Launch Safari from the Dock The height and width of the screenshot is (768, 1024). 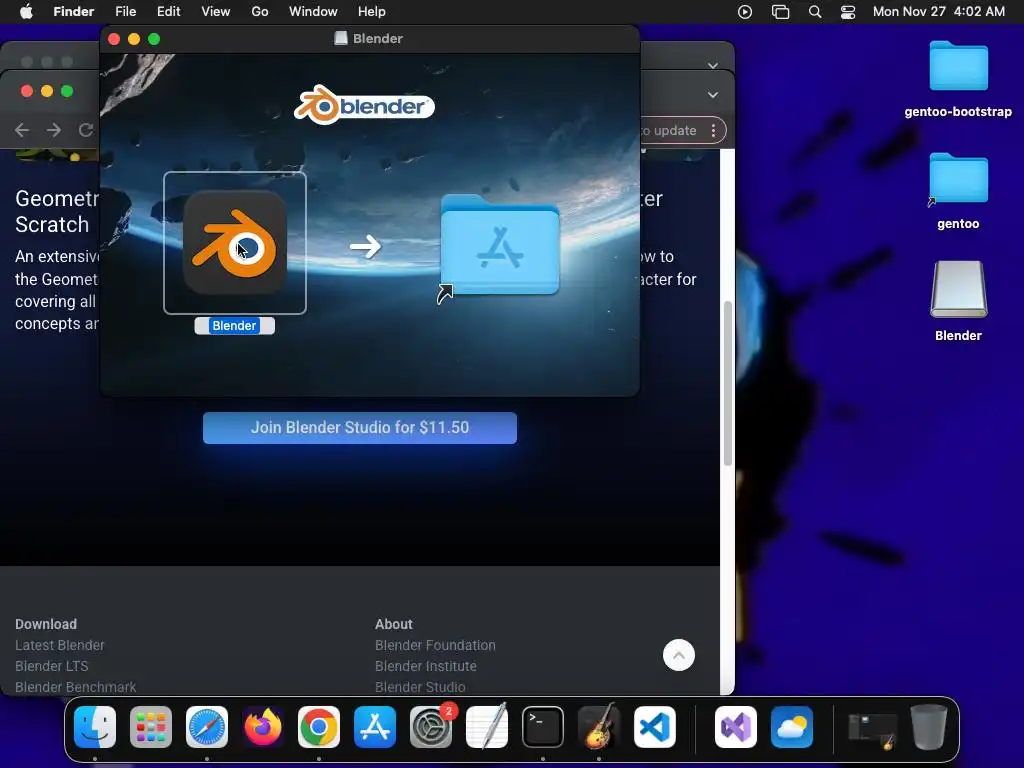(x=207, y=727)
